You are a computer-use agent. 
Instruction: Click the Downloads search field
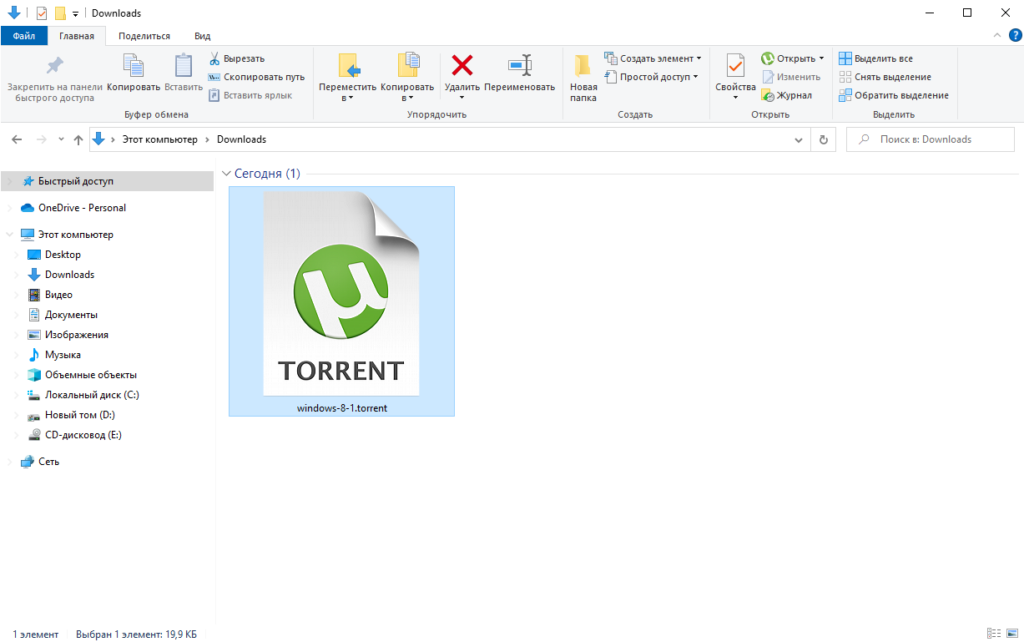coord(930,140)
